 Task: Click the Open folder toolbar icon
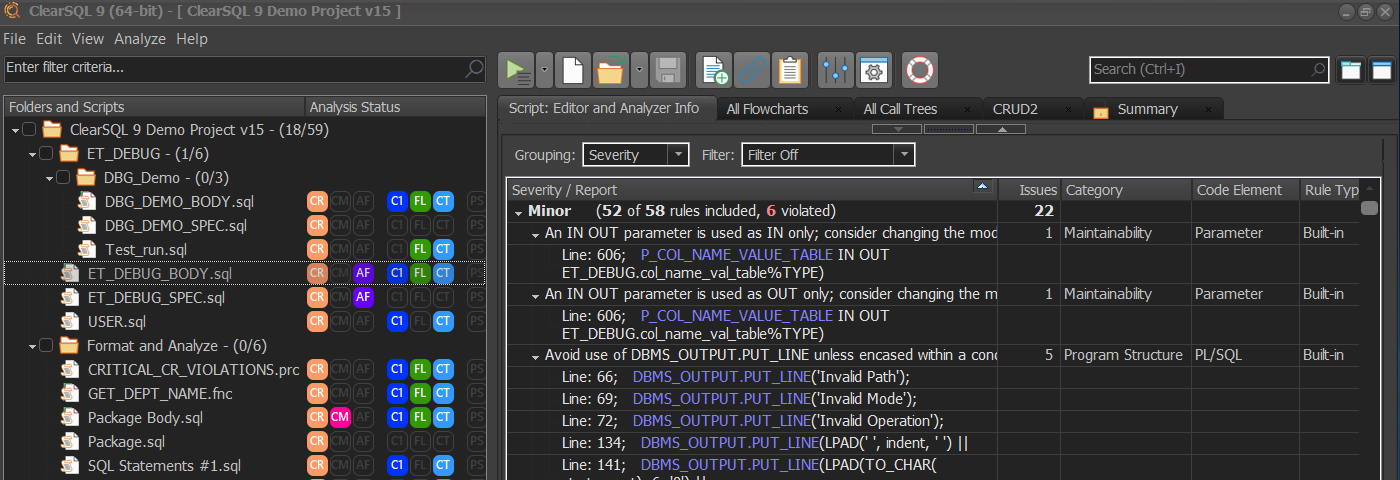(x=610, y=70)
